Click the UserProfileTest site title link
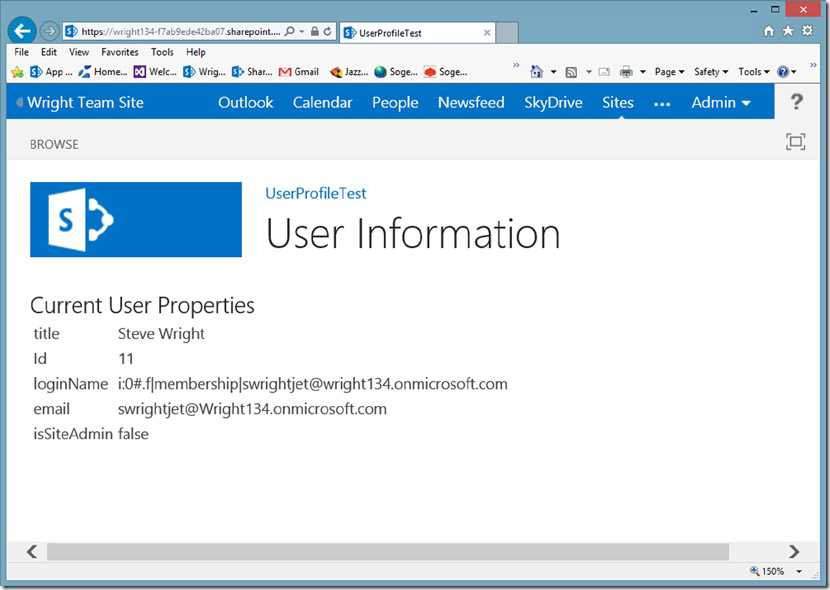The width and height of the screenshot is (830, 590). pyautogui.click(x=315, y=193)
